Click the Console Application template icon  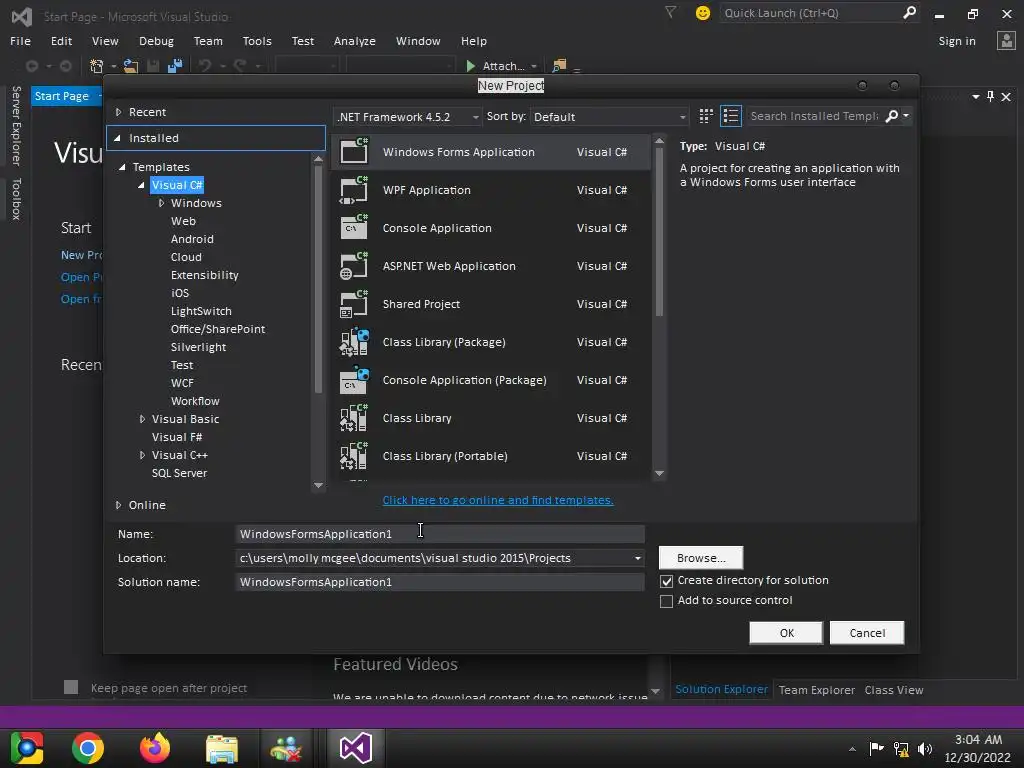point(354,227)
